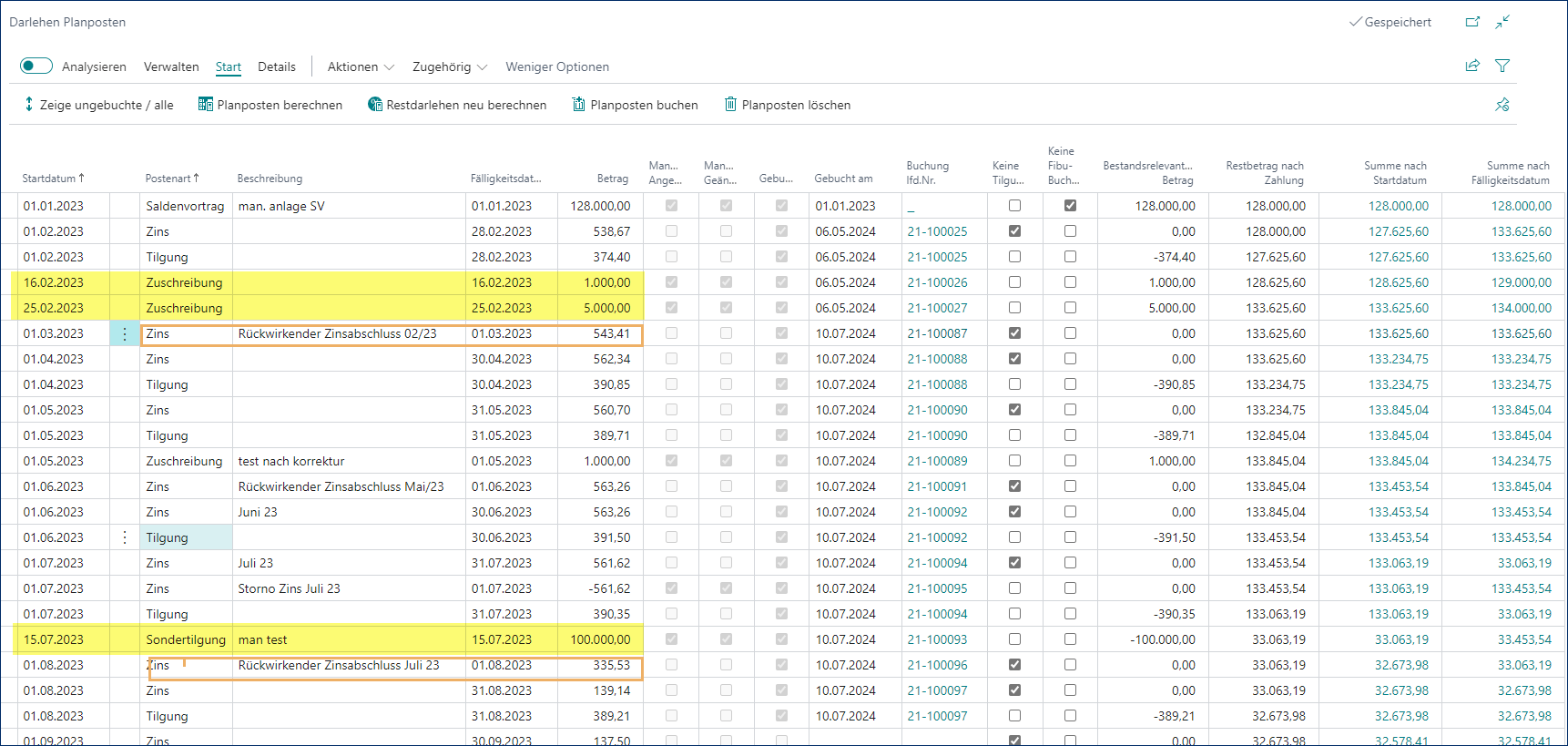This screenshot has width=1568, height=746.
Task: Open booking number link 21-100026
Action: tap(937, 282)
